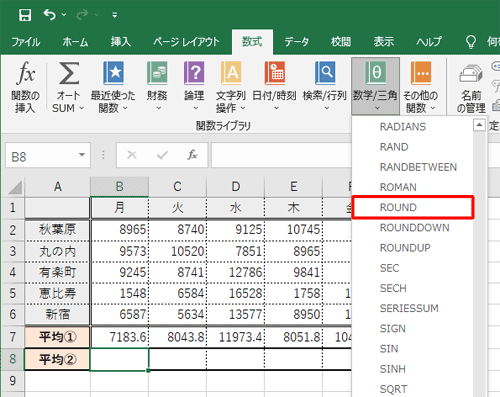
Task: Click the Undo arrow icon
Action: point(49,14)
